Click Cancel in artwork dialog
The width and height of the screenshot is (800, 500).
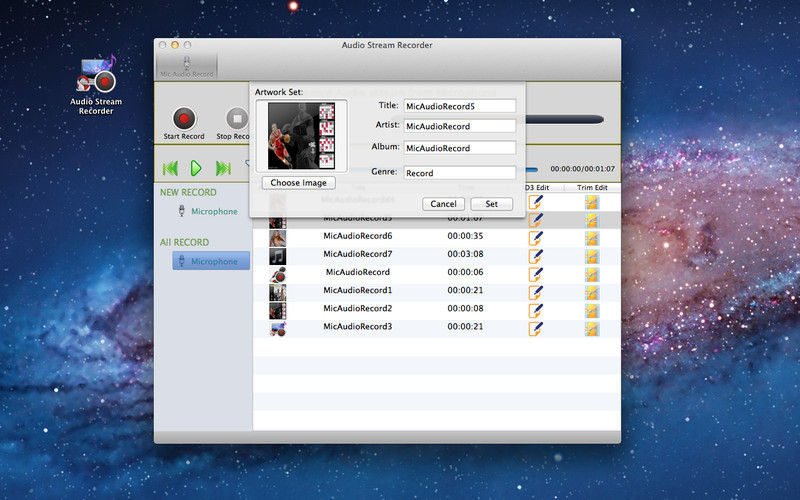[x=443, y=204]
